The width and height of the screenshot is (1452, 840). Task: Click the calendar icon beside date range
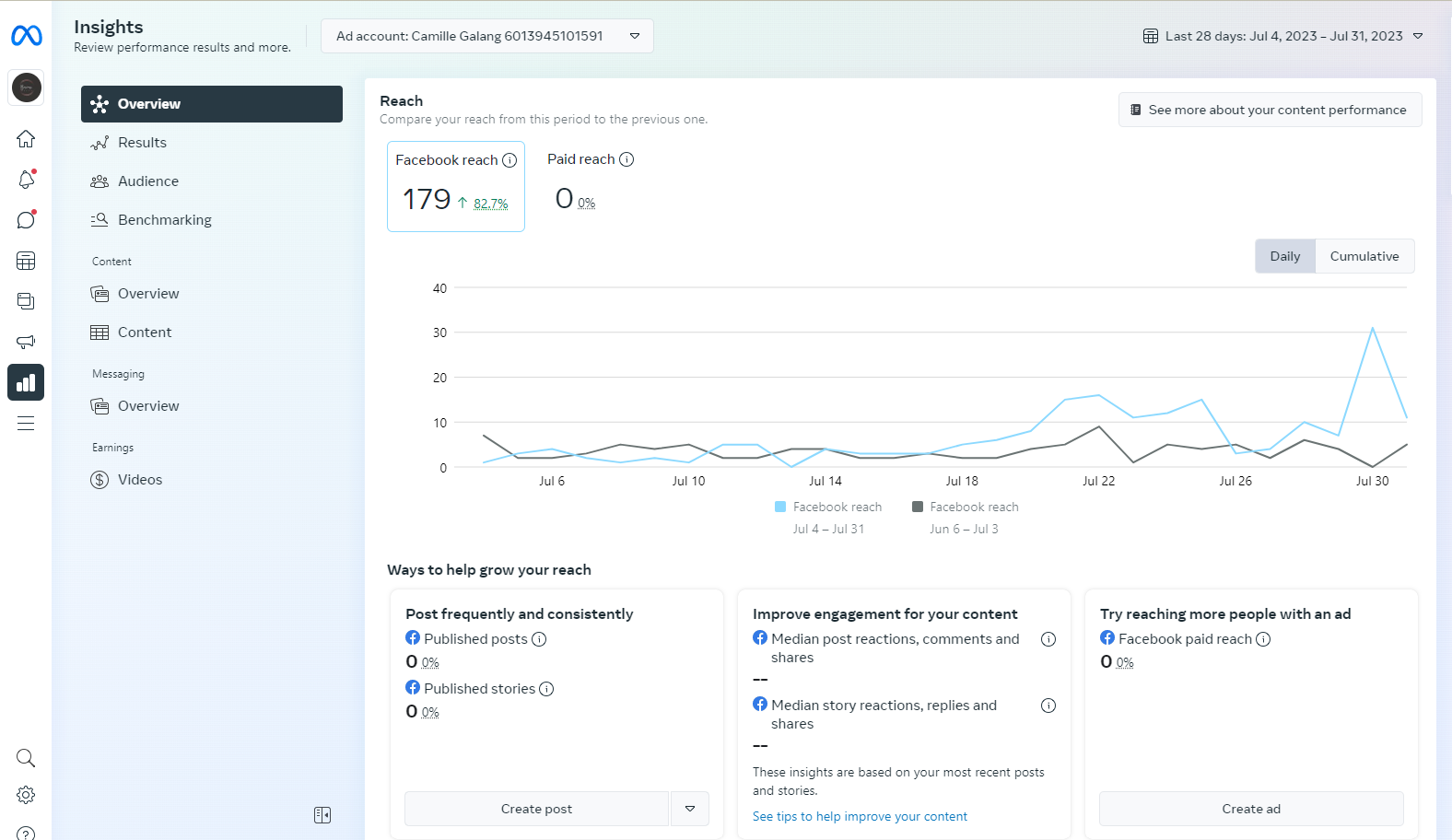tap(1151, 36)
